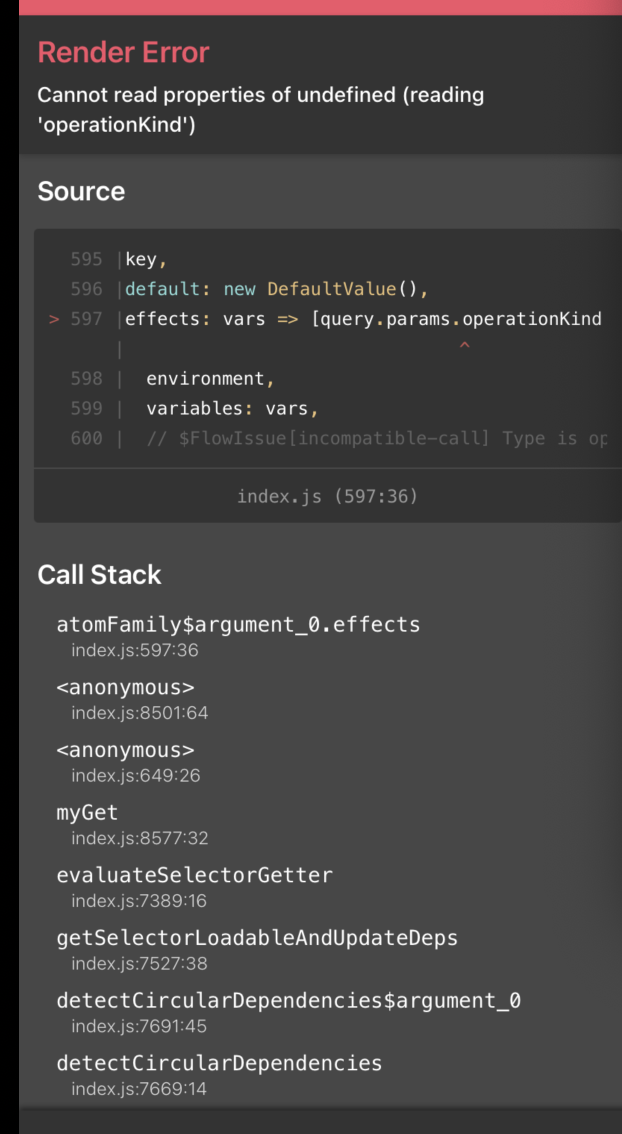This screenshot has width=622, height=1134.
Task: Click source line 596 'default: new DefaultValue()'
Action: point(277,289)
